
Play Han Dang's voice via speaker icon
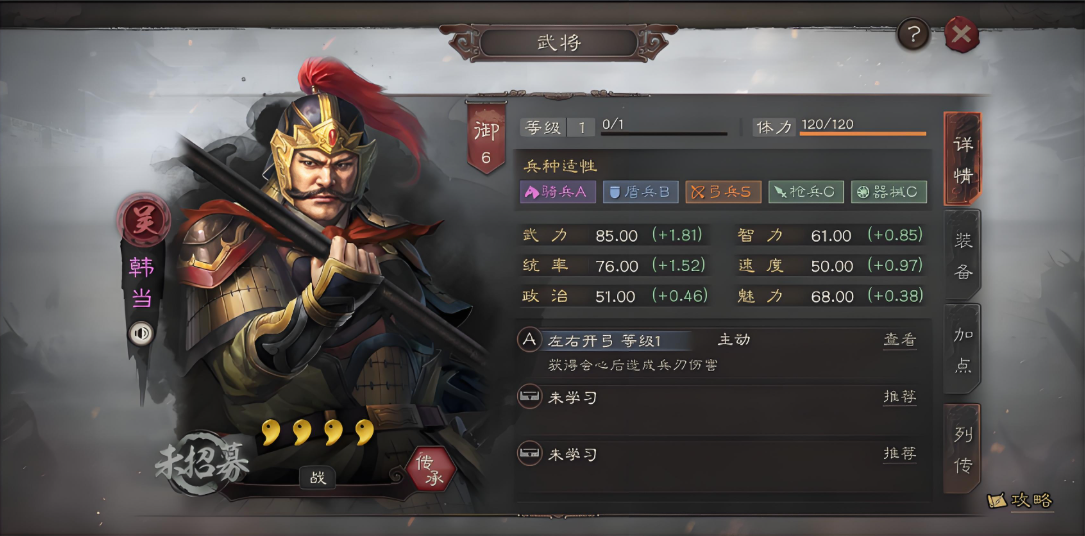[x=142, y=334]
